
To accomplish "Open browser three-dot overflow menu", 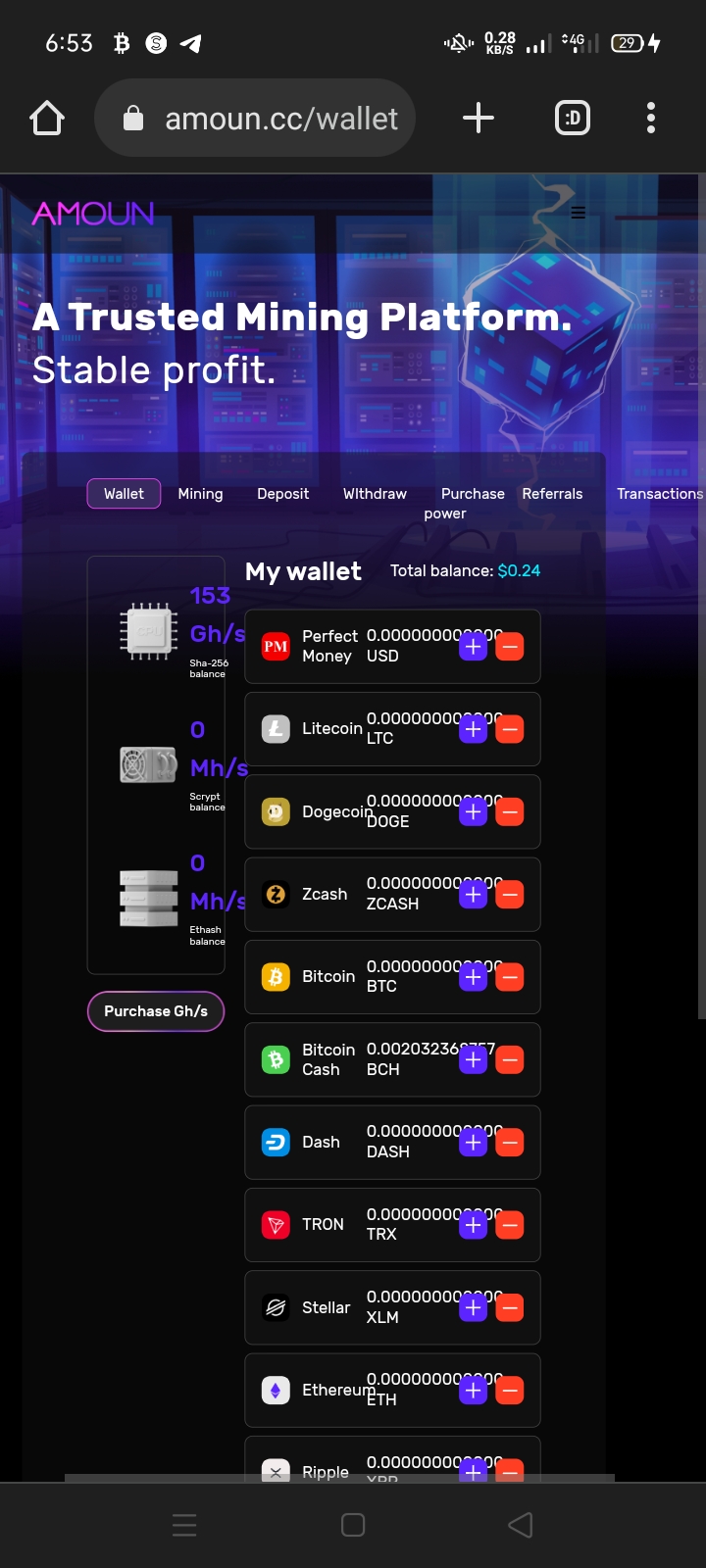I will coord(651,119).
